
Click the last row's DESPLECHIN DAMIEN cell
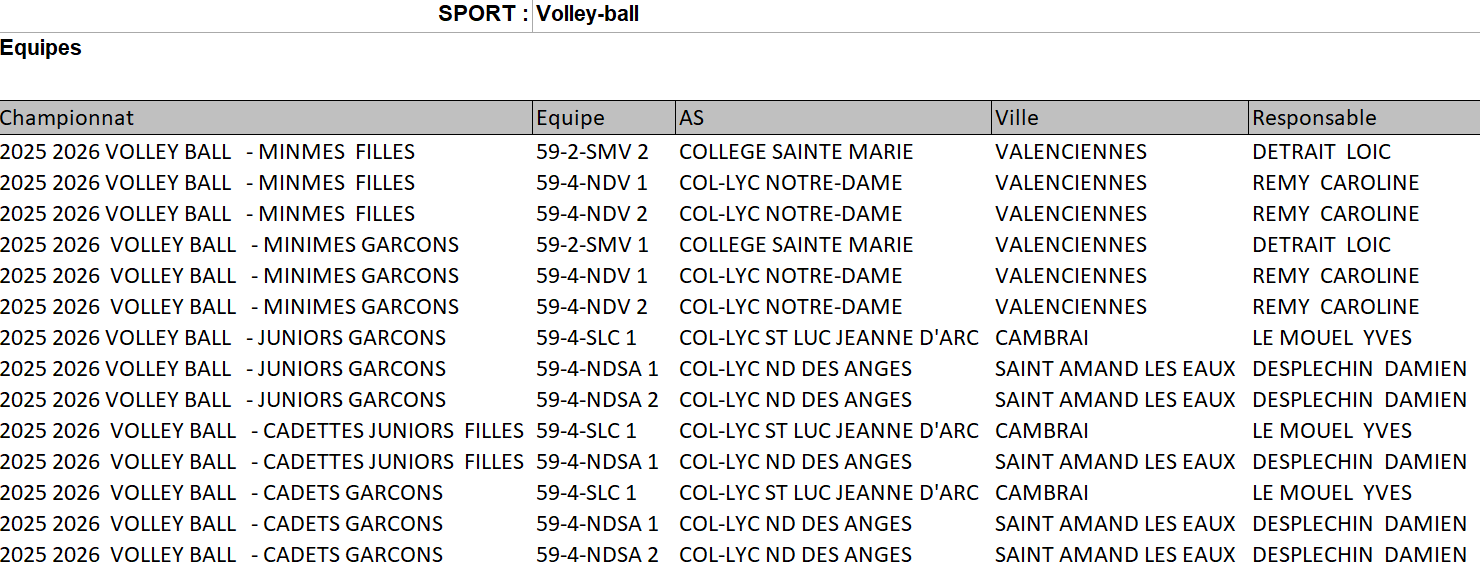pyautogui.click(x=1359, y=555)
